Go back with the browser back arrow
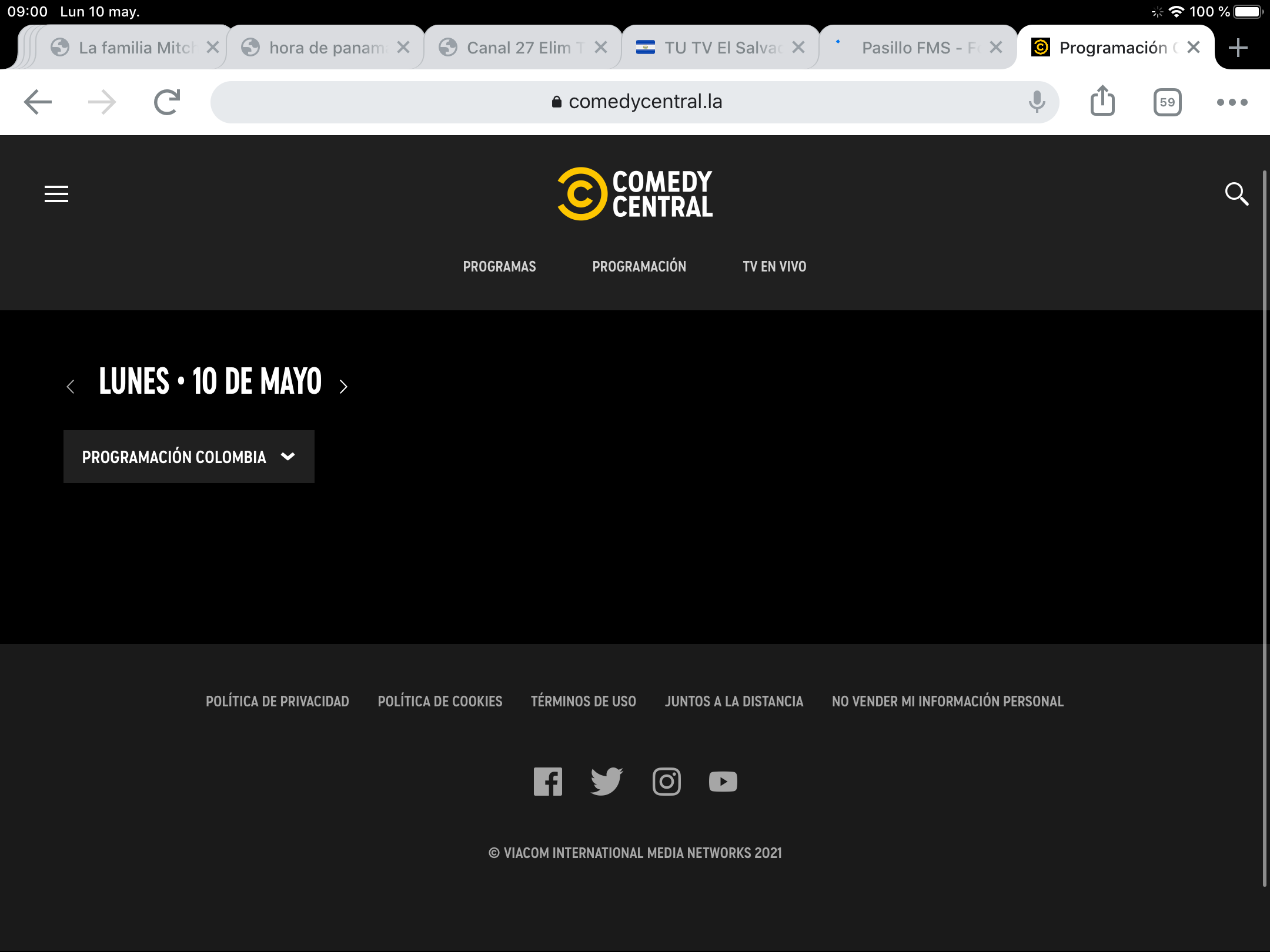This screenshot has height=952, width=1270. tap(38, 102)
